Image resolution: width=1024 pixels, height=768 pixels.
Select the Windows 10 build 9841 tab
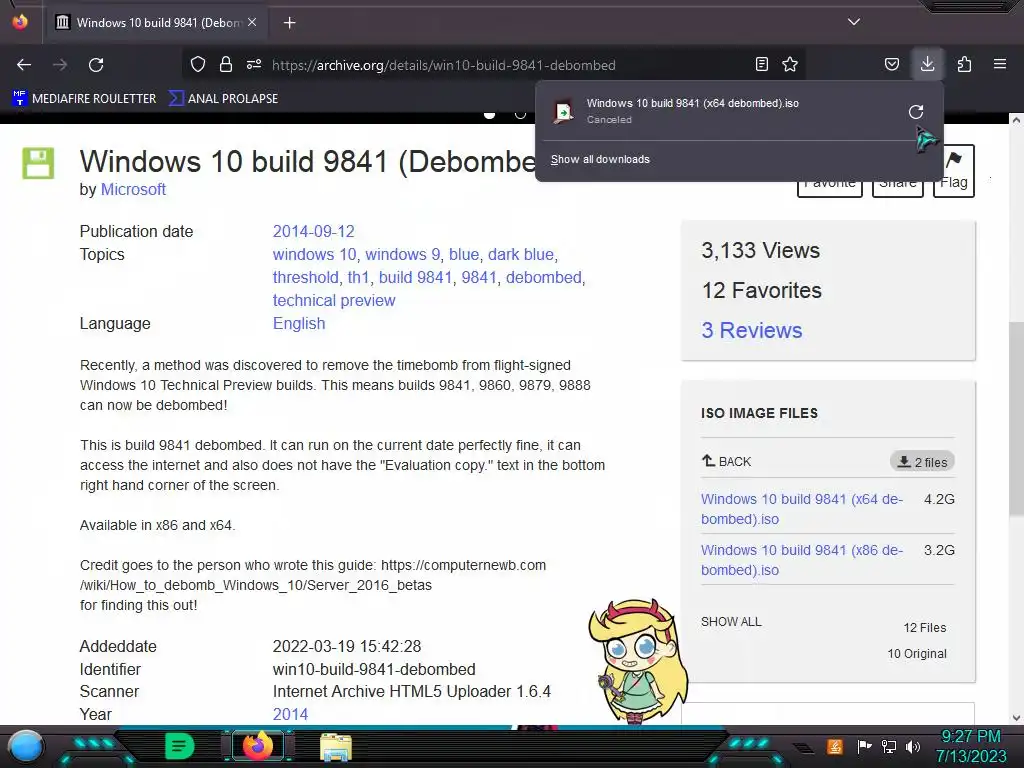click(x=155, y=22)
